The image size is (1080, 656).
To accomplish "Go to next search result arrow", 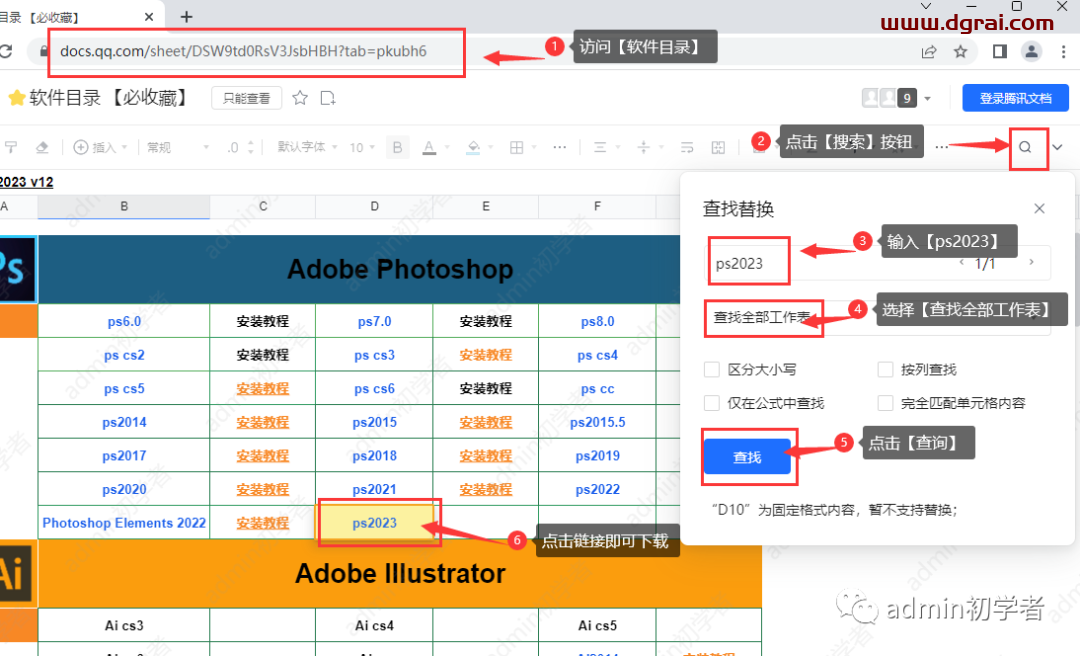I will [1031, 263].
